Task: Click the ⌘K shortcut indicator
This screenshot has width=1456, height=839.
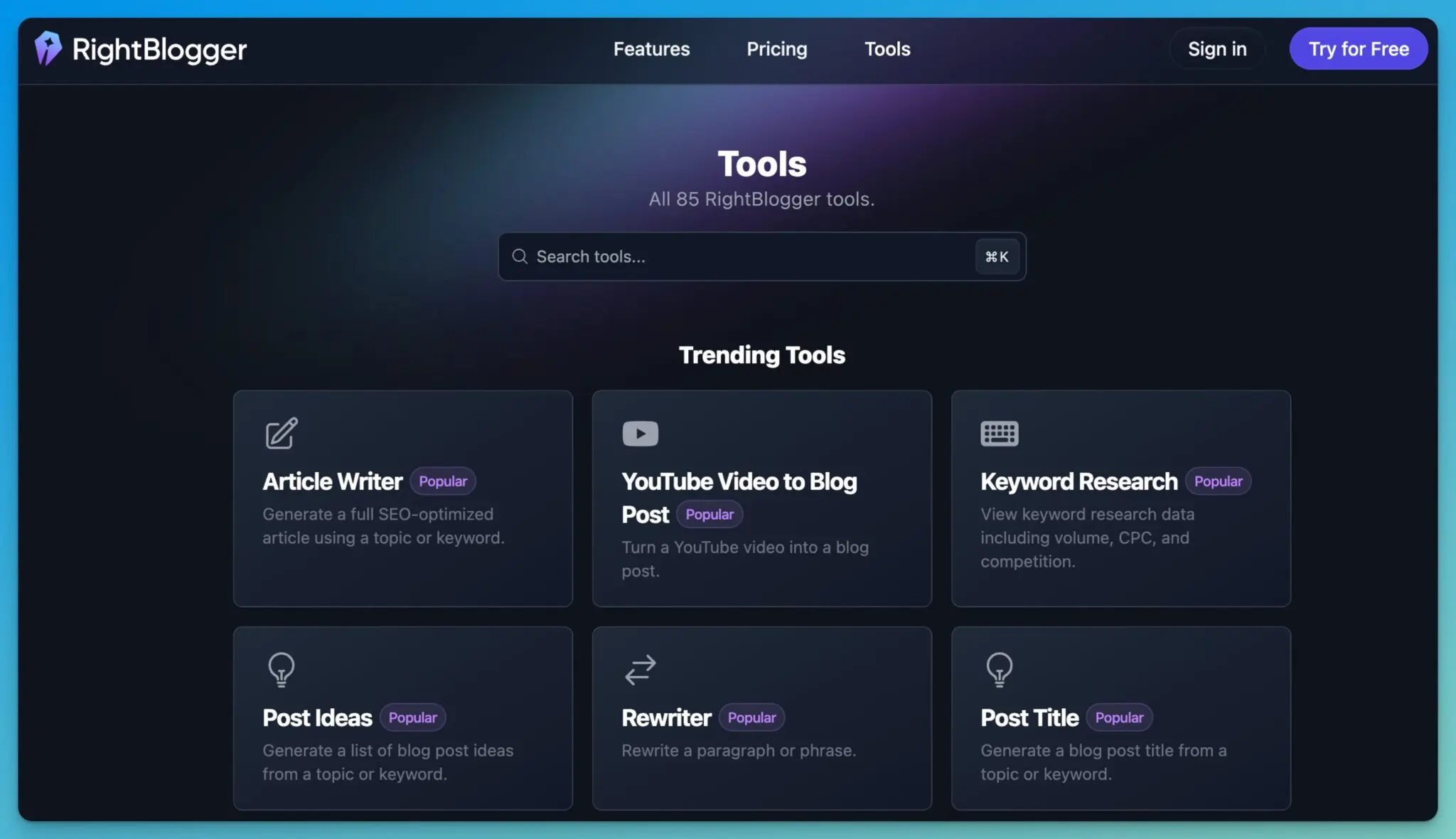Action: 995,256
